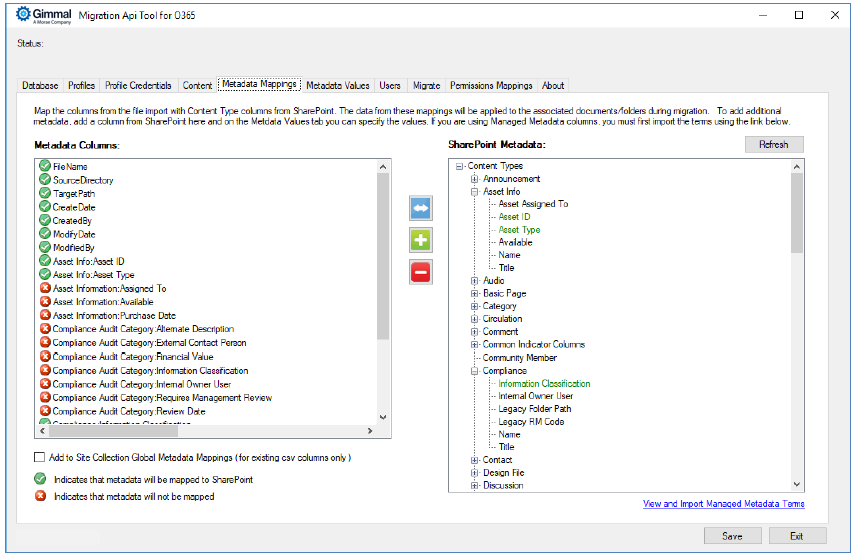Expand the Announcement content type node

tap(474, 179)
